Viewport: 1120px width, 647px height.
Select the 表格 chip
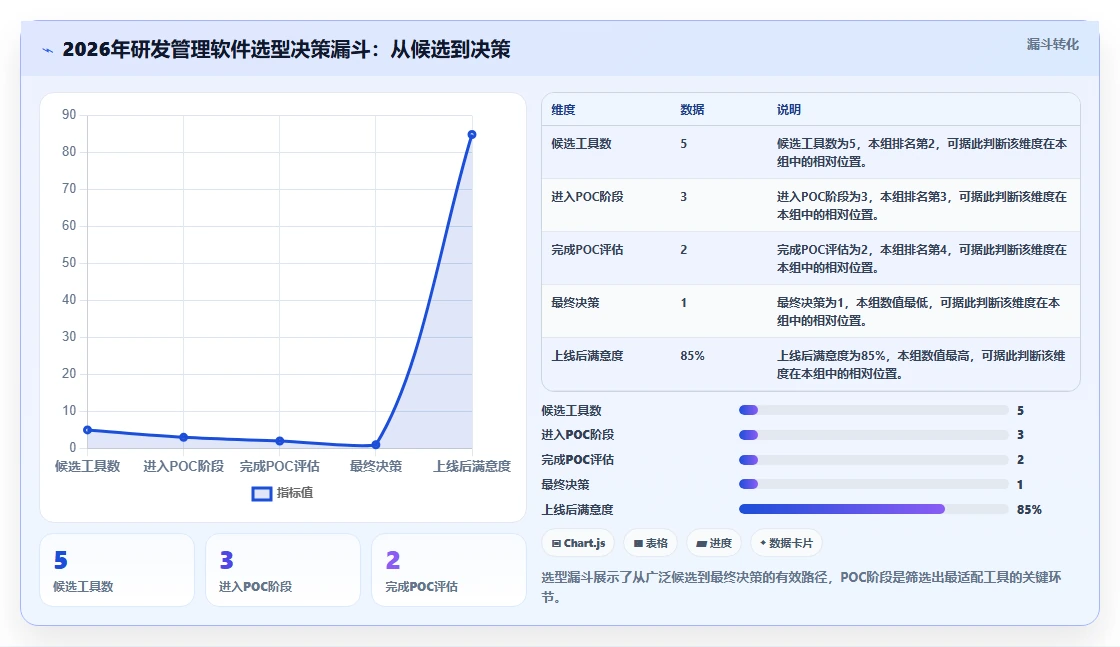tap(651, 543)
